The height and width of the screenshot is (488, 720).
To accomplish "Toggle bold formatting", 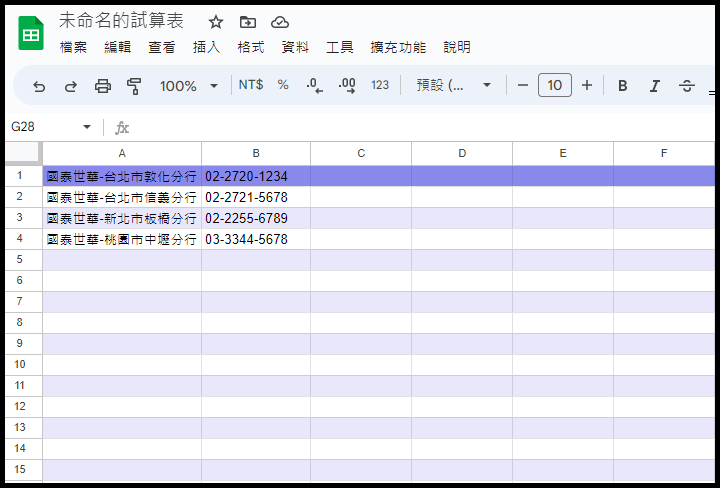I will point(623,86).
